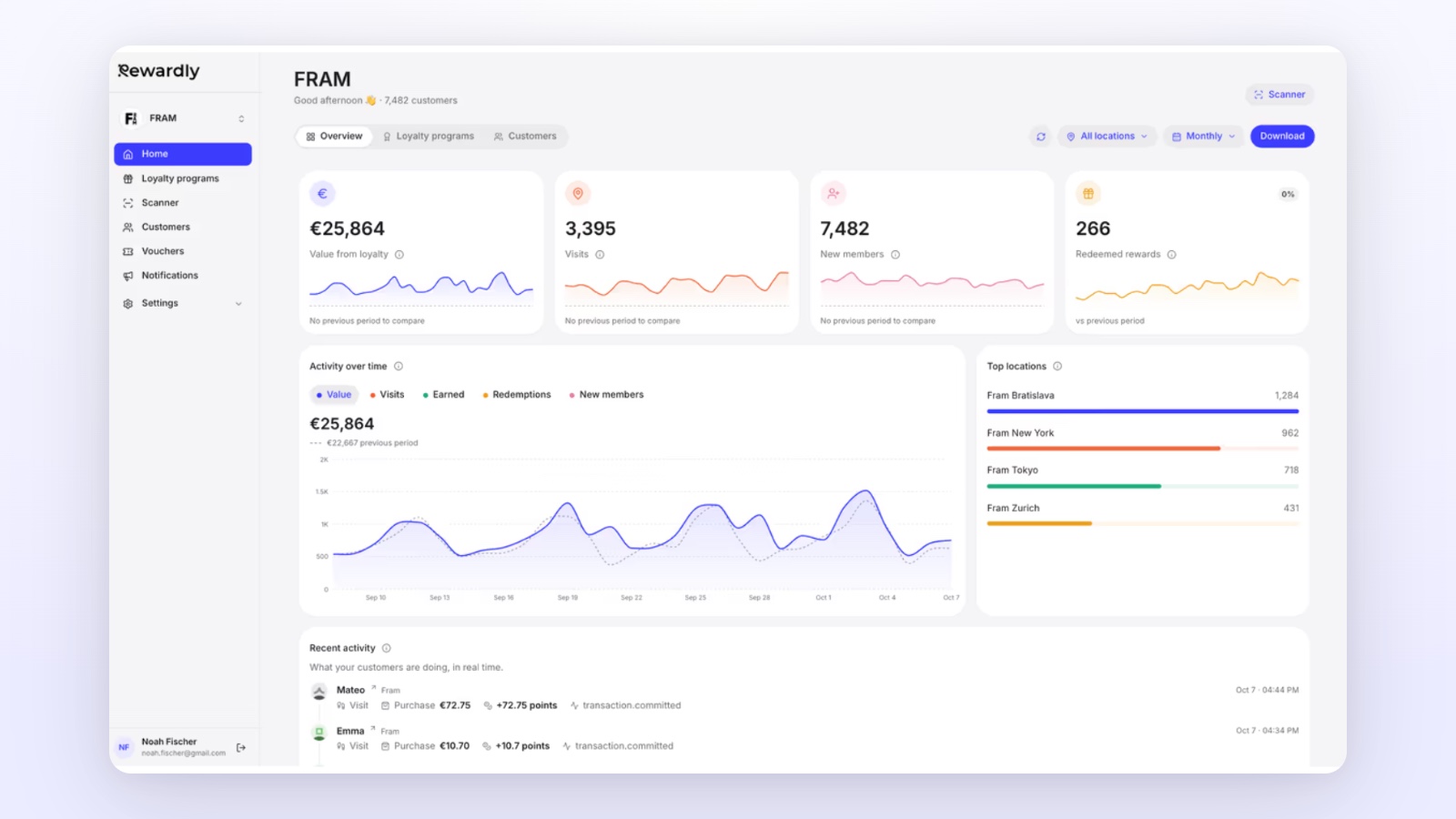Click Mateo's avatar in Recent activity
Image resolution: width=1456 pixels, height=819 pixels.
[x=318, y=692]
